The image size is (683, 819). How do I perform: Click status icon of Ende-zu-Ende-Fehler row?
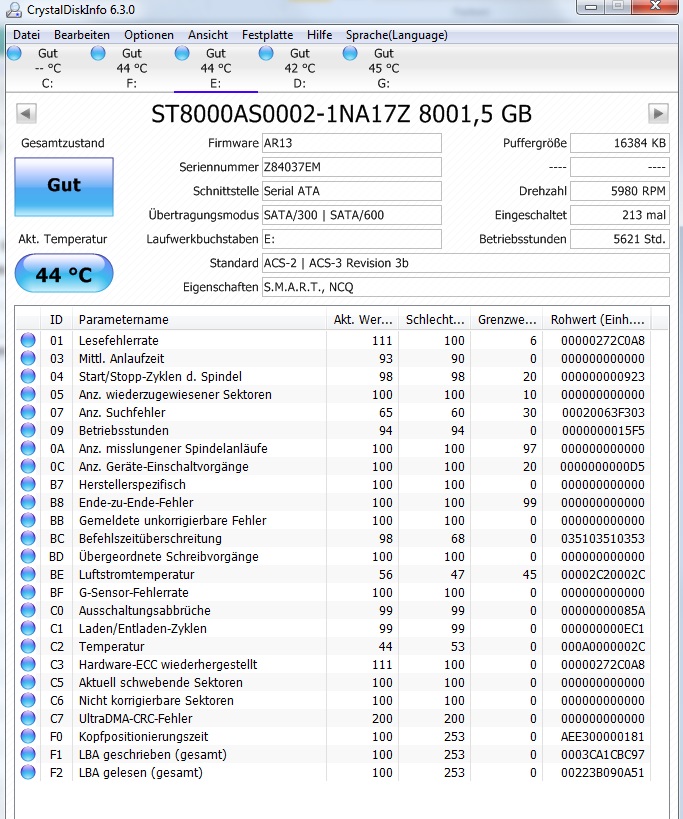click(28, 502)
